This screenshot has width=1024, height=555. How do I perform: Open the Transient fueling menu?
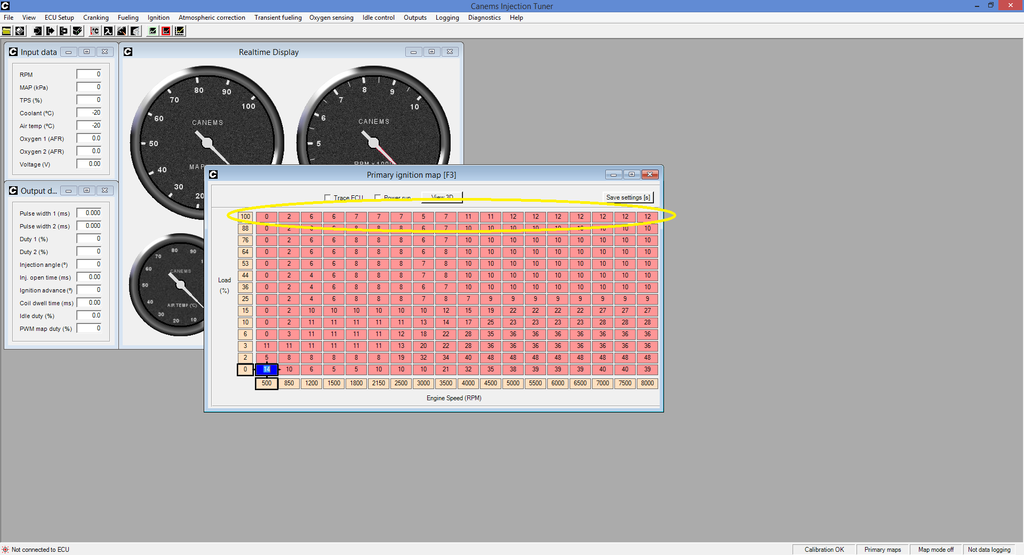pos(278,18)
